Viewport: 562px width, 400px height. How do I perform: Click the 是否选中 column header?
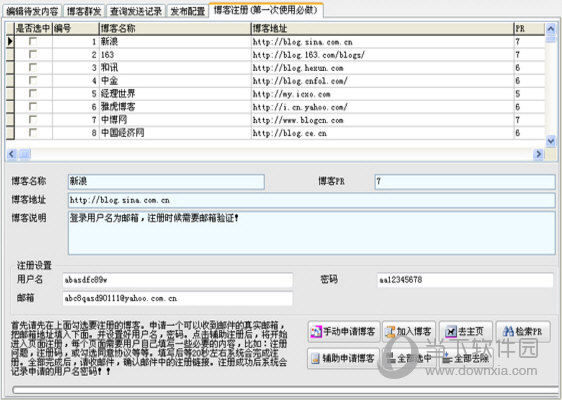coord(33,28)
